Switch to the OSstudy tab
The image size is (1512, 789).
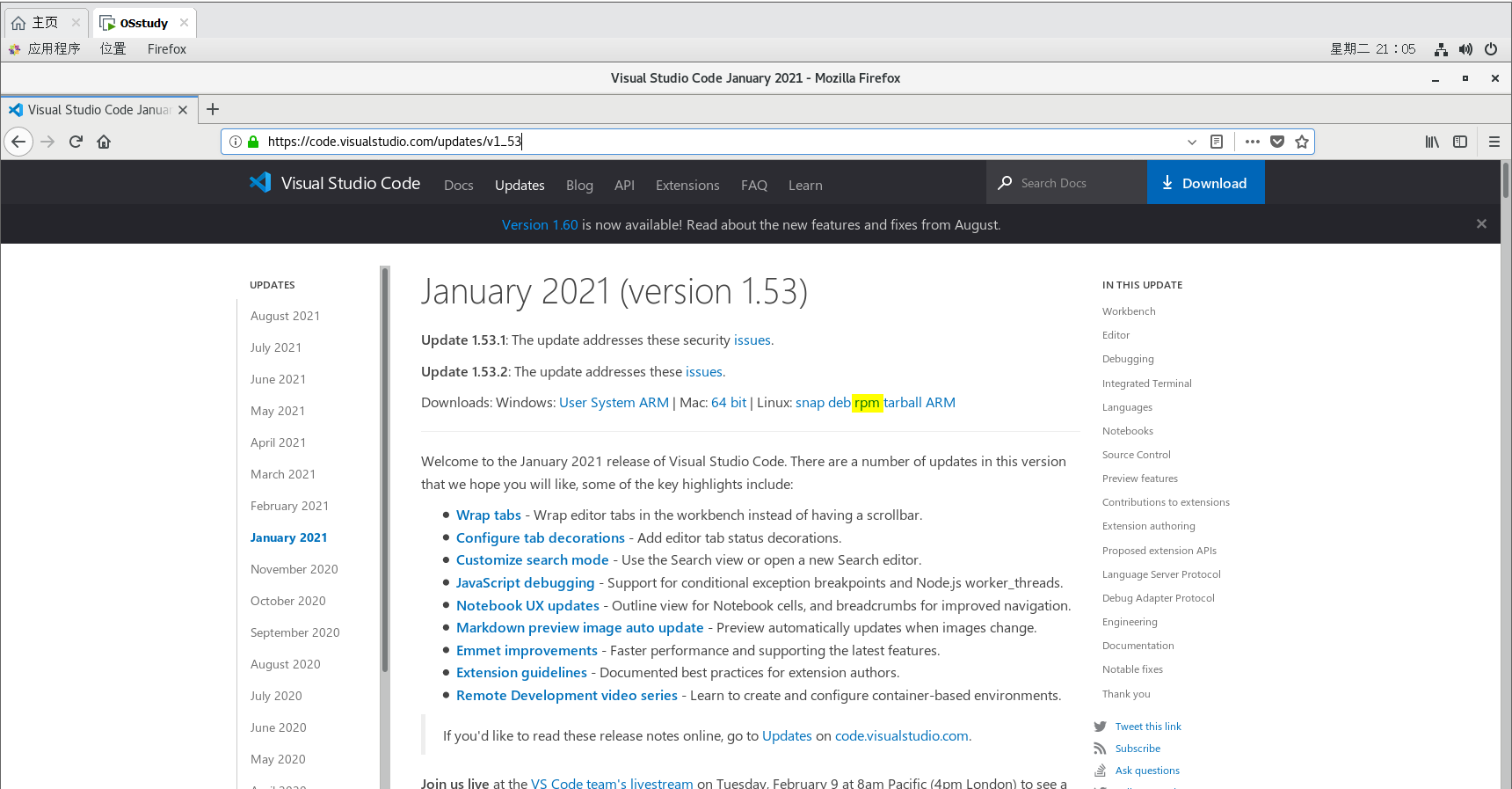[x=143, y=23]
